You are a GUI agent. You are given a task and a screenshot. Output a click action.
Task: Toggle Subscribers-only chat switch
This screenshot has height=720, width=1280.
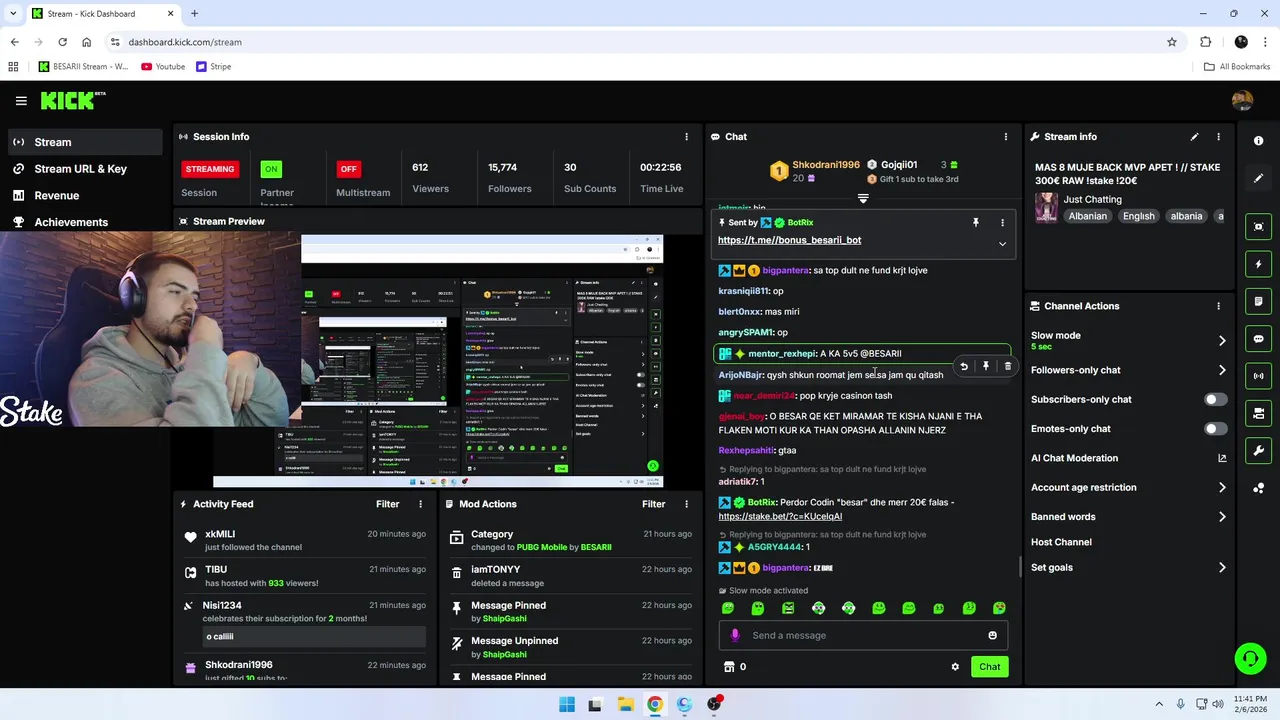1215,399
